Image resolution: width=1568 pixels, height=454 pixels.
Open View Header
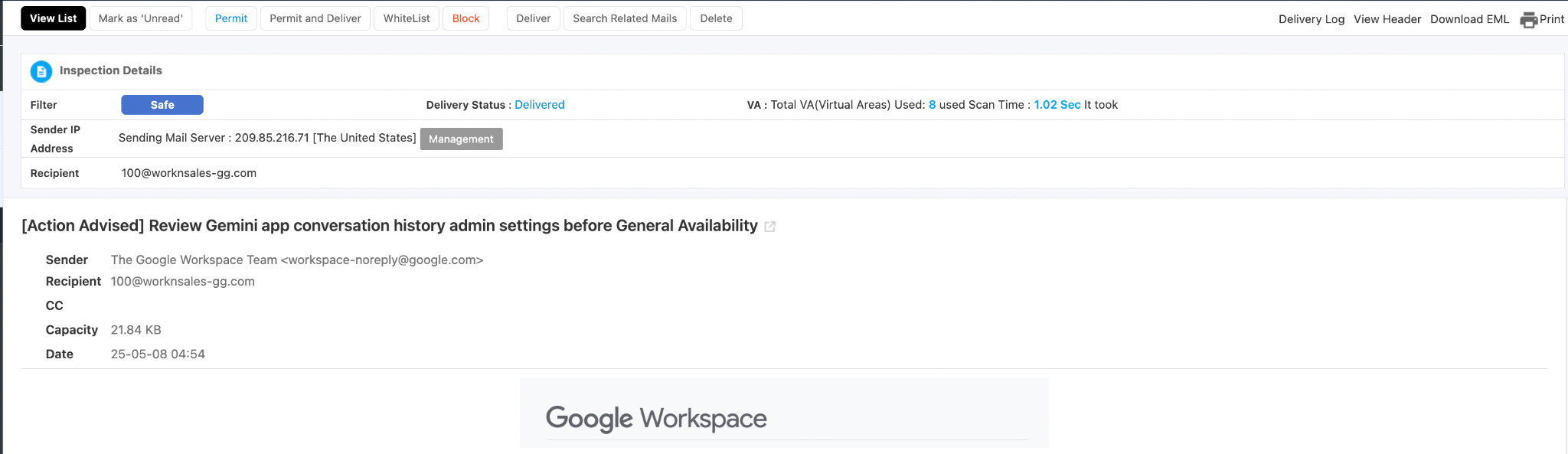click(x=1387, y=19)
